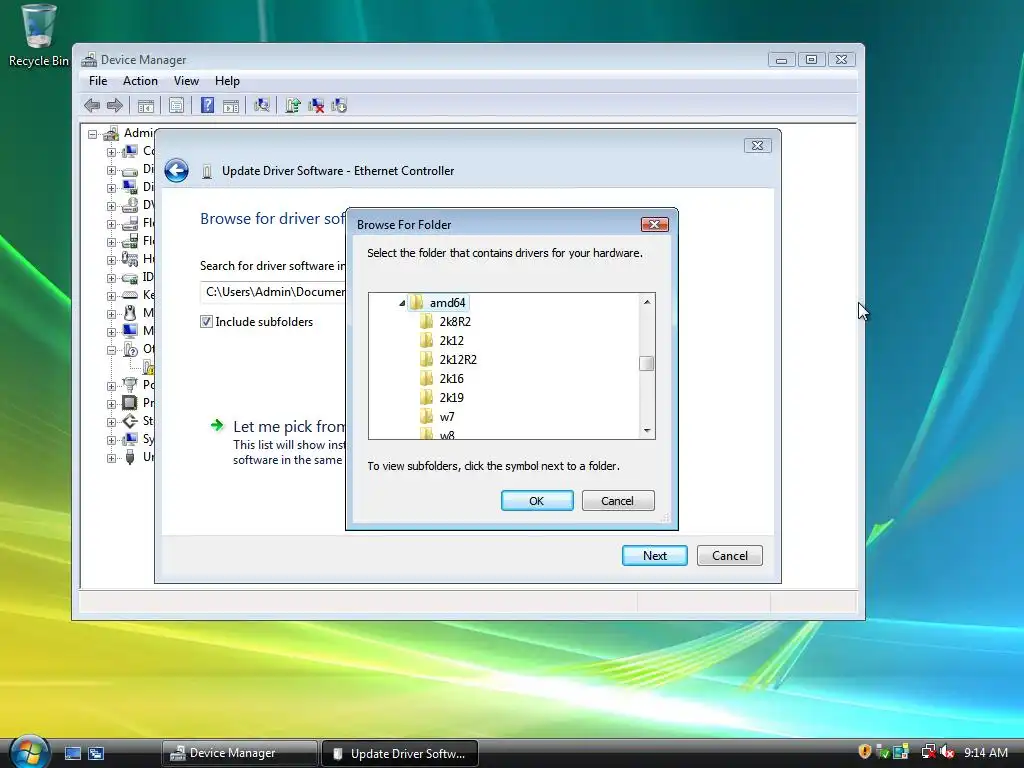Select the mouse category icon in device tree
1024x768 pixels.
click(x=130, y=313)
